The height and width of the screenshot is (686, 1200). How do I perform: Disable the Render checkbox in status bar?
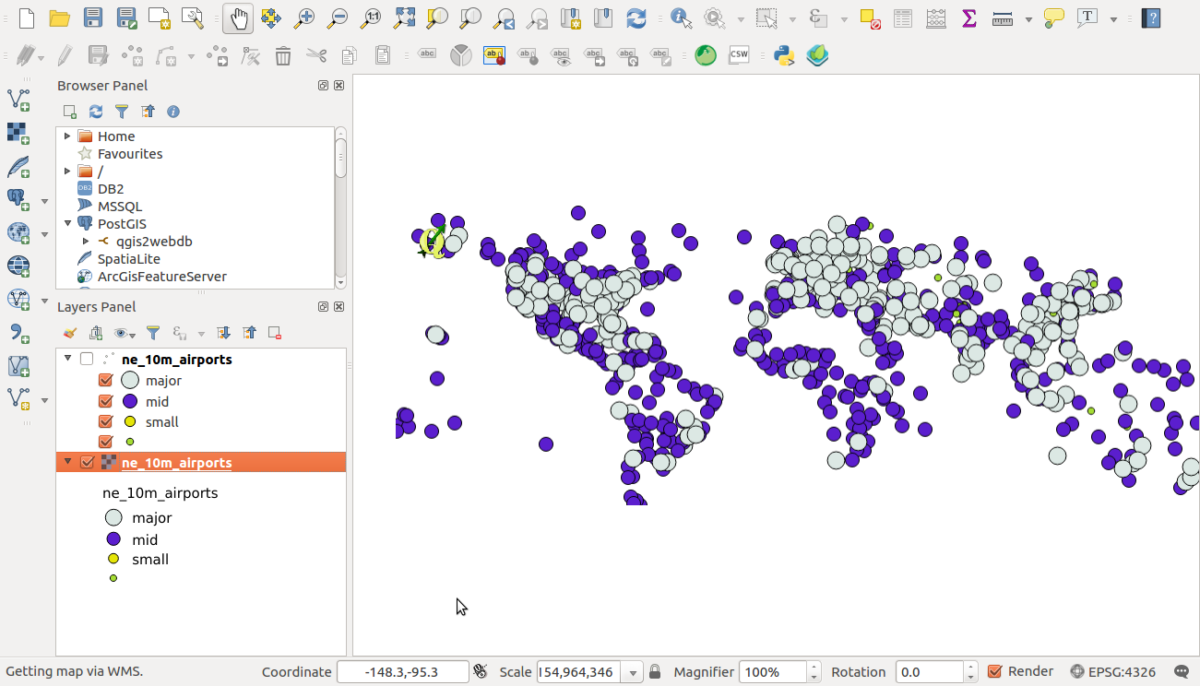coord(995,672)
